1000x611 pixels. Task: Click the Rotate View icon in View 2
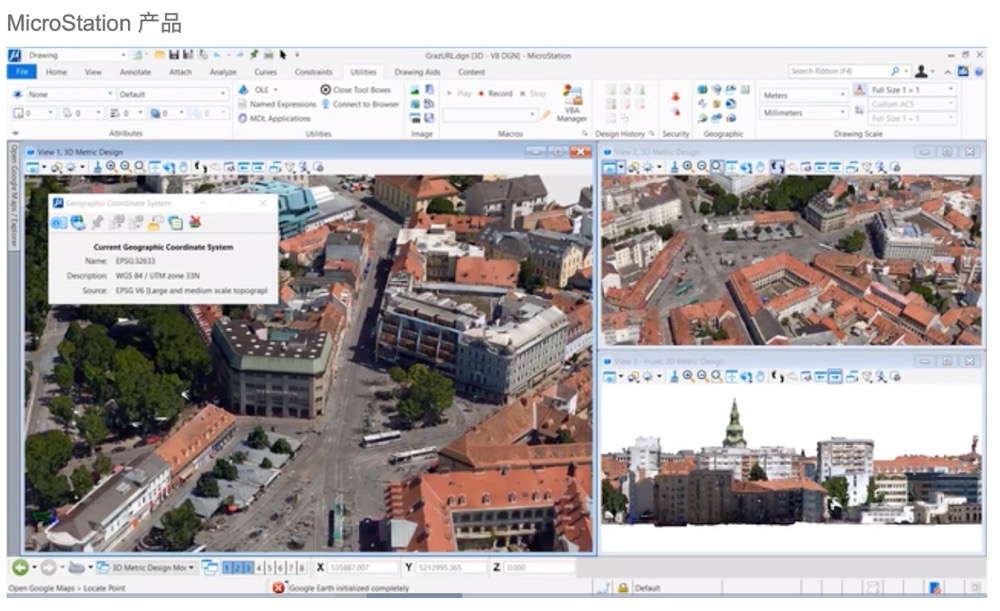746,167
